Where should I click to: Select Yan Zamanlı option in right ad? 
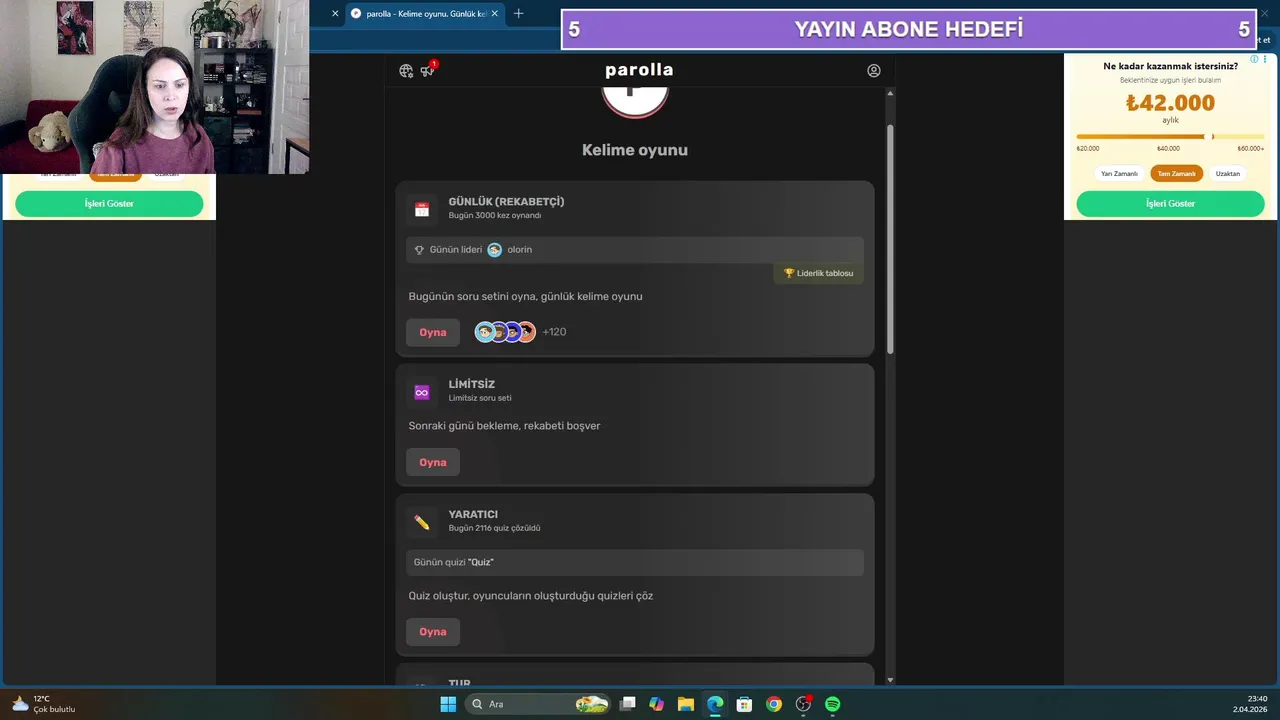pyautogui.click(x=1119, y=173)
